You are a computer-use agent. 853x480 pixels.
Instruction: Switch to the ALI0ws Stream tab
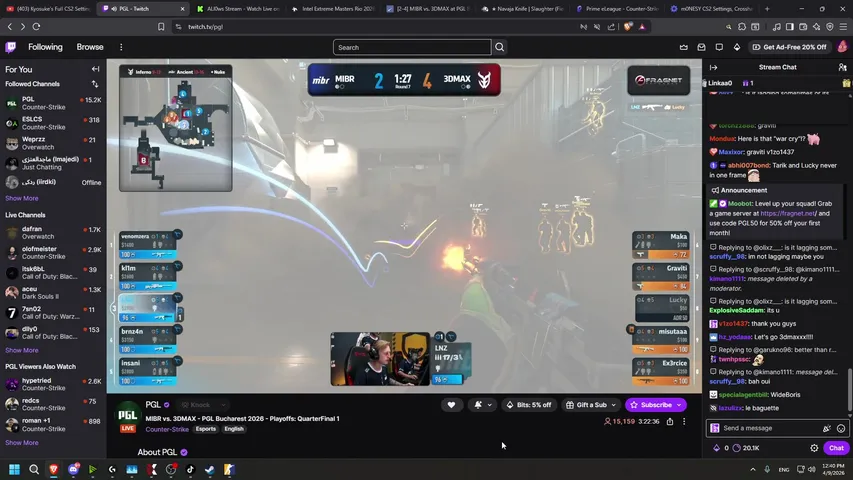(238, 9)
